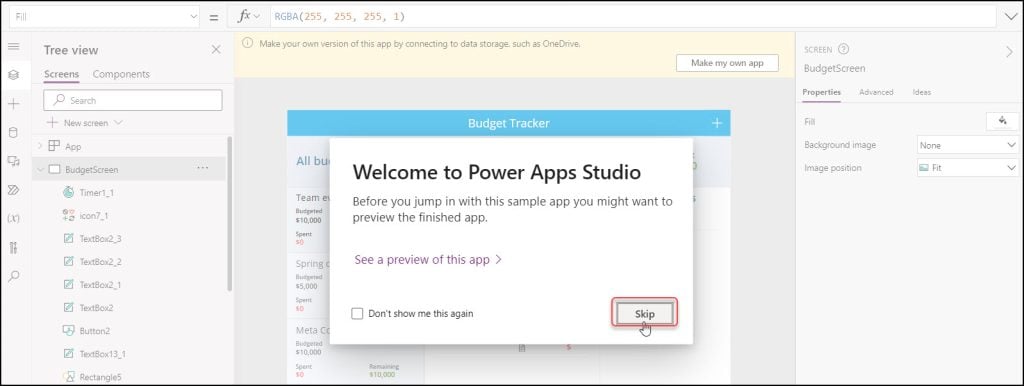Screen dimensions: 1024x386
Task: Open the Media icon in left rail
Action: (x=14, y=161)
